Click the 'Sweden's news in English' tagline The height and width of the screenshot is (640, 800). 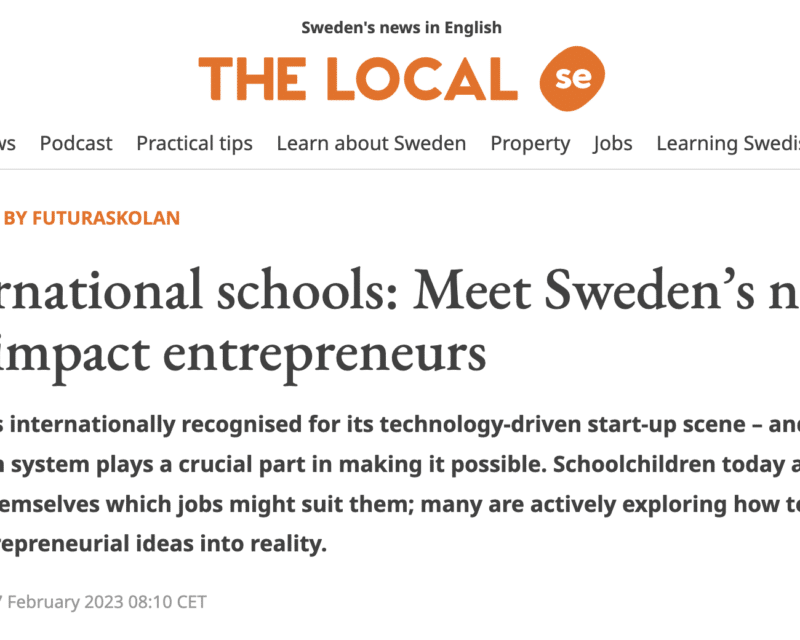point(402,27)
